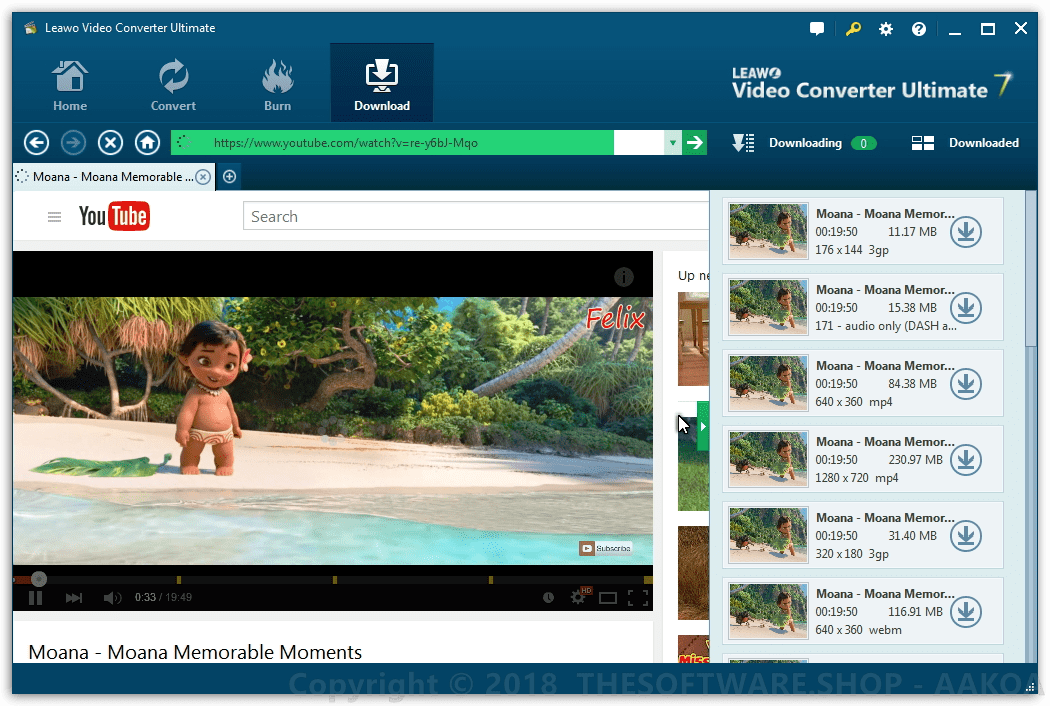Image resolution: width=1050 pixels, height=706 pixels.
Task: Click the video progress bar scrubber
Action: [38, 579]
